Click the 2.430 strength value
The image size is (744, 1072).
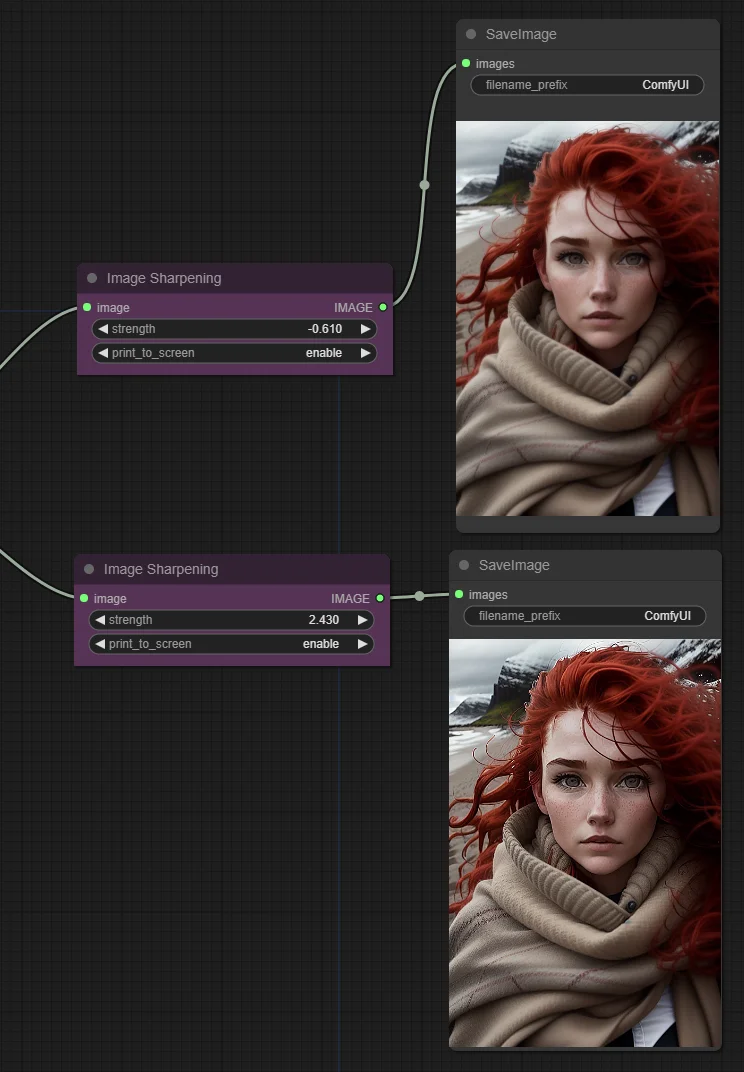click(323, 620)
